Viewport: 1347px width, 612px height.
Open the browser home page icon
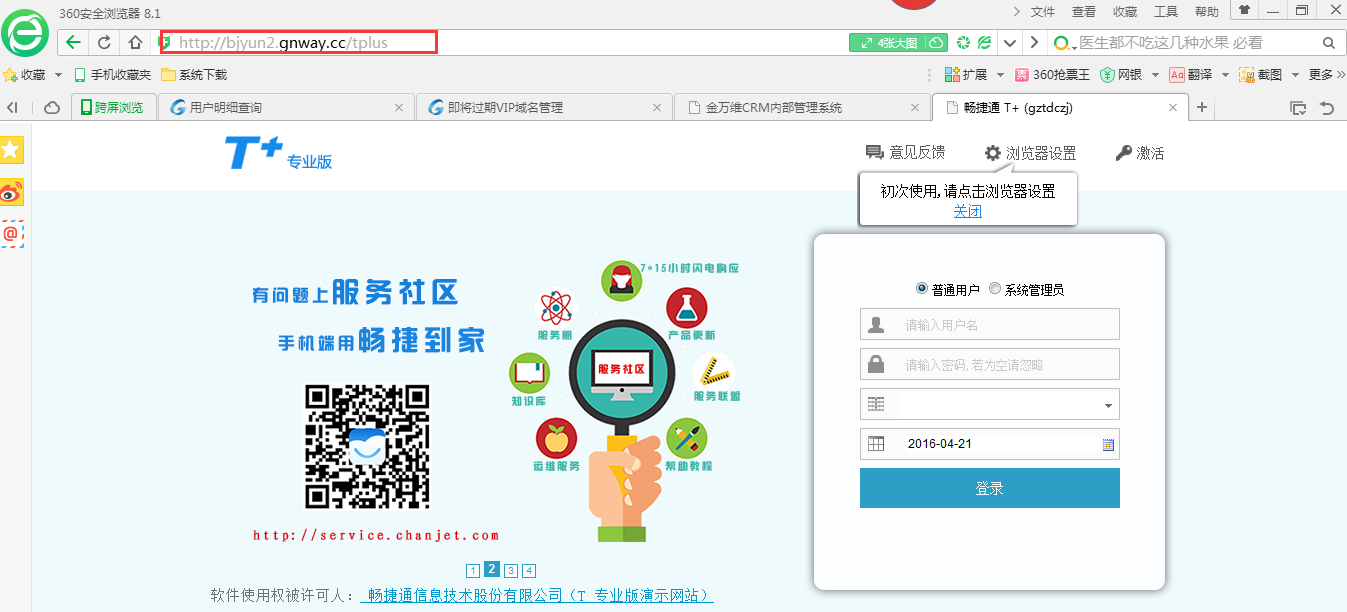(135, 43)
